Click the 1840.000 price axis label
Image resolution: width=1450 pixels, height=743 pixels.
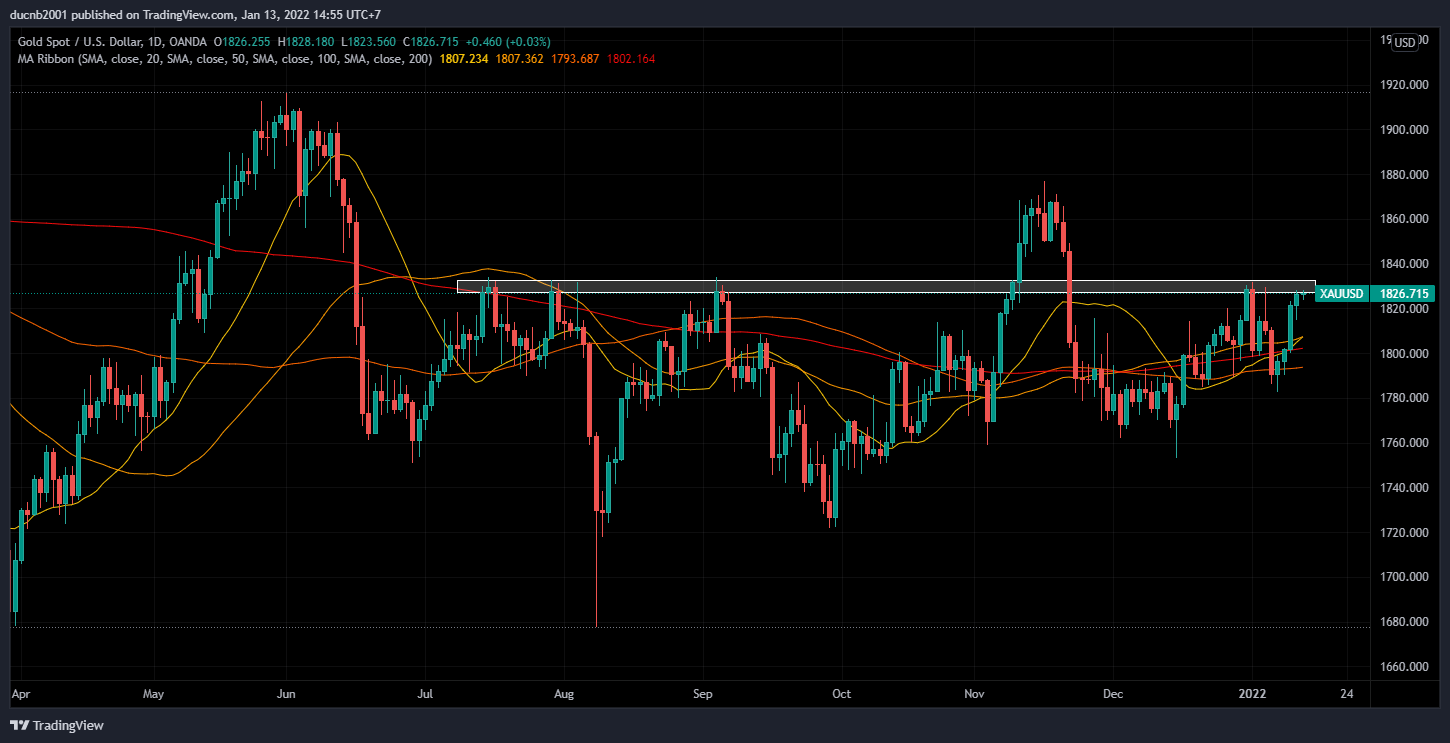click(1403, 264)
